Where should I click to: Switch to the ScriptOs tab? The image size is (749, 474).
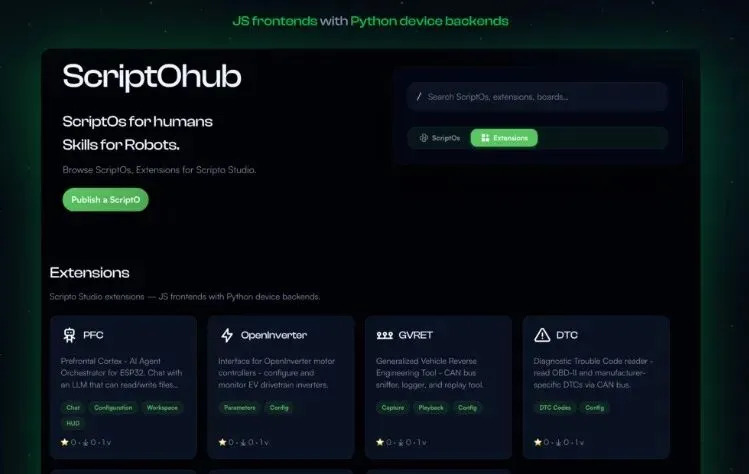point(439,138)
